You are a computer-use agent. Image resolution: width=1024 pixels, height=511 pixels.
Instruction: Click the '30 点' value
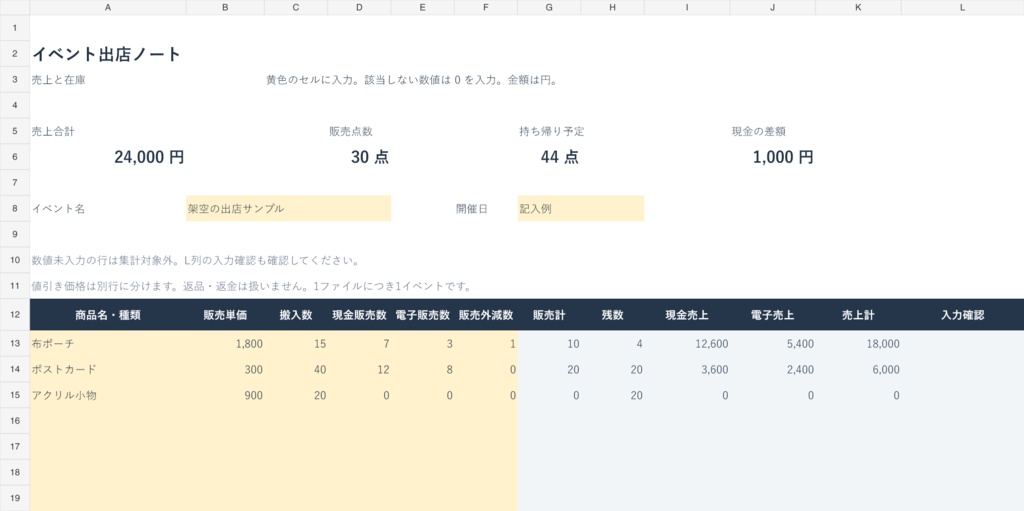click(370, 157)
